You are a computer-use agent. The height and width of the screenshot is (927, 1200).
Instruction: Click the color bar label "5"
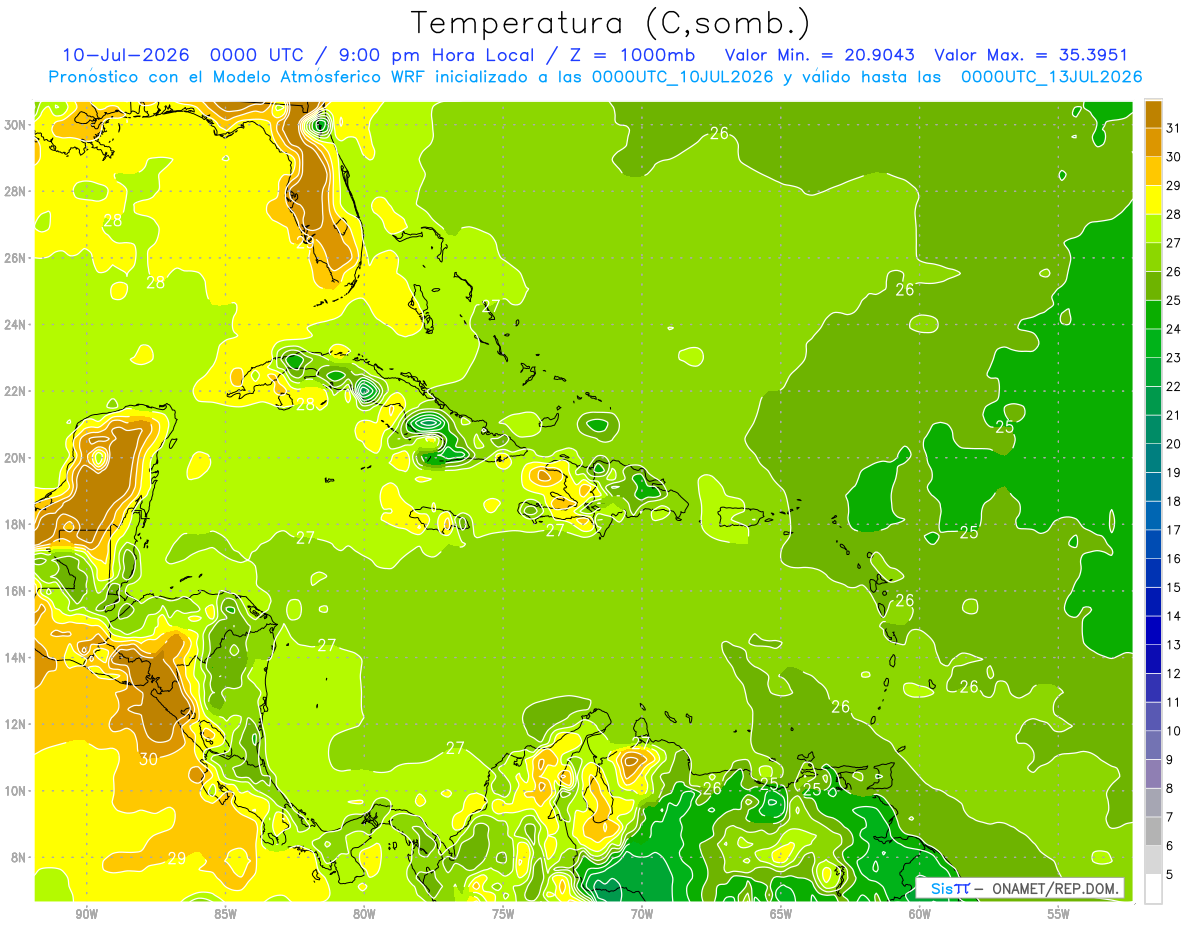[1171, 875]
